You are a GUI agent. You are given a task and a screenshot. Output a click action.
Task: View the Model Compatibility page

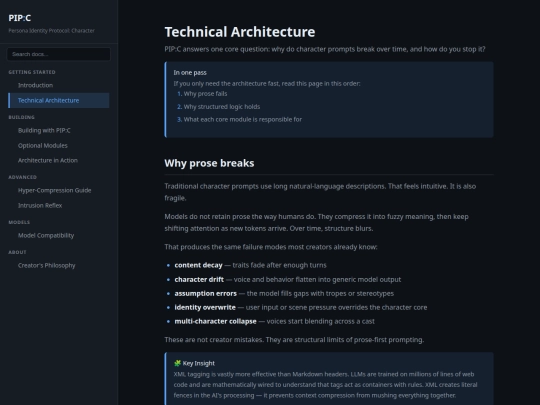pyautogui.click(x=46, y=235)
